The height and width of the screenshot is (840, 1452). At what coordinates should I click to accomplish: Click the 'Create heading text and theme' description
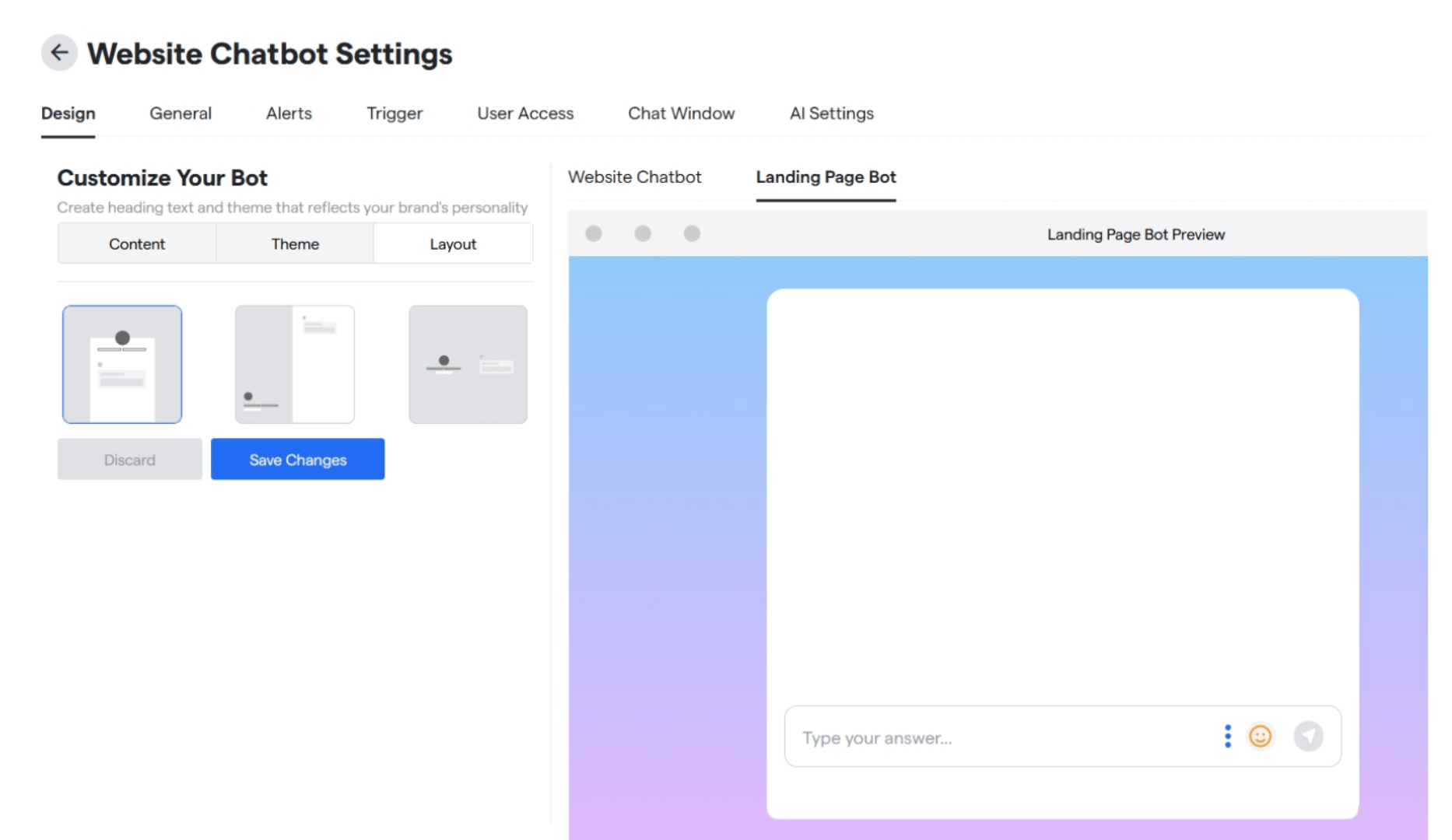click(x=292, y=208)
